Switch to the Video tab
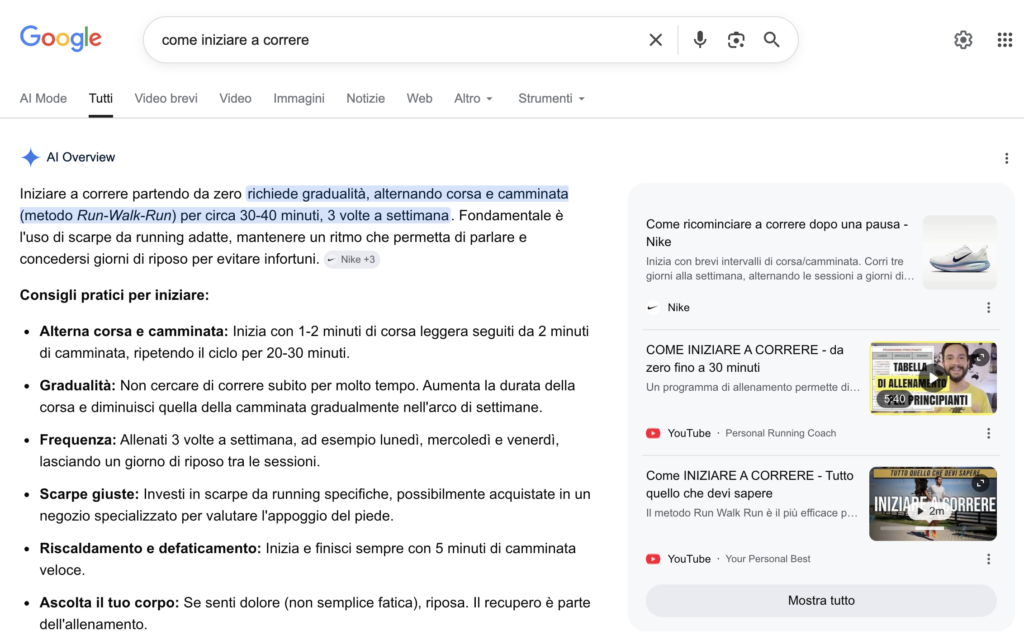 pos(235,99)
